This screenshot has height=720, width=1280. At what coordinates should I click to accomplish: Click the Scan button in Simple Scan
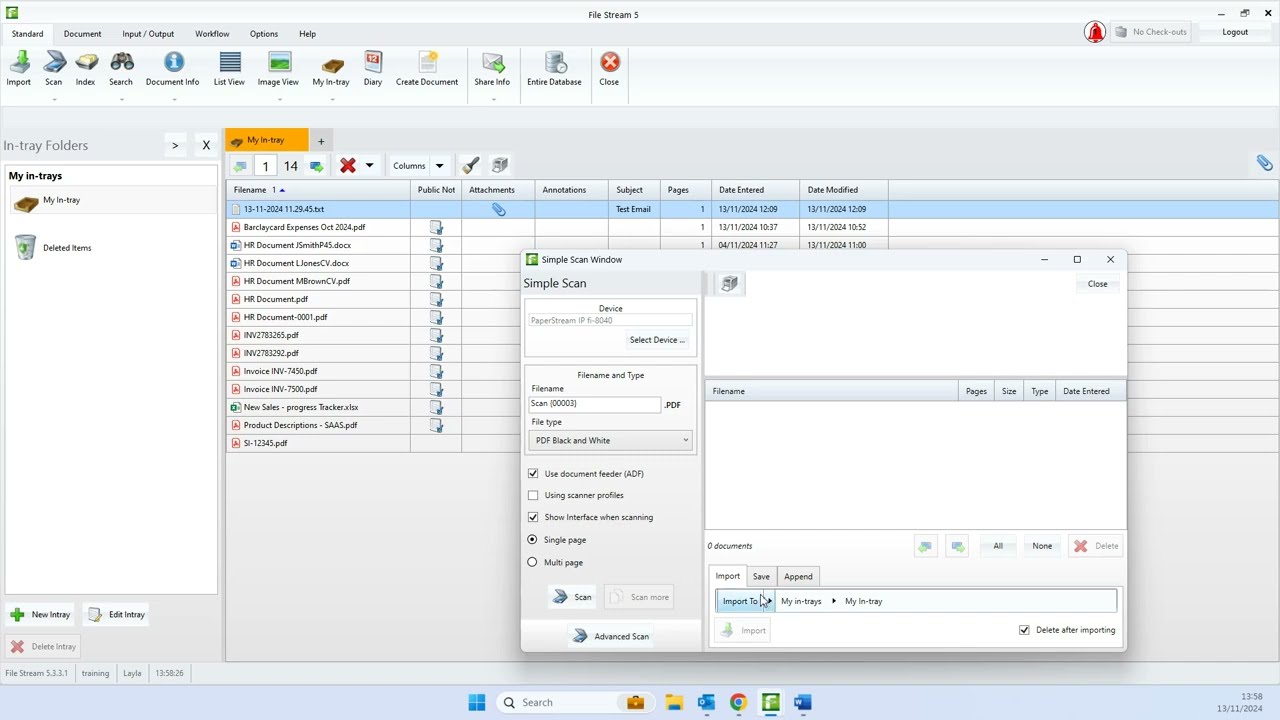[572, 597]
